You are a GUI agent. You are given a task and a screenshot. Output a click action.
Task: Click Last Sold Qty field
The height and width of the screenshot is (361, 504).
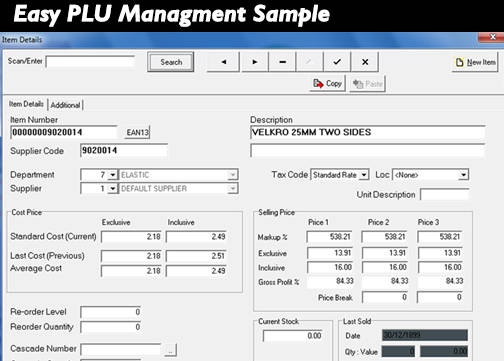(398, 351)
